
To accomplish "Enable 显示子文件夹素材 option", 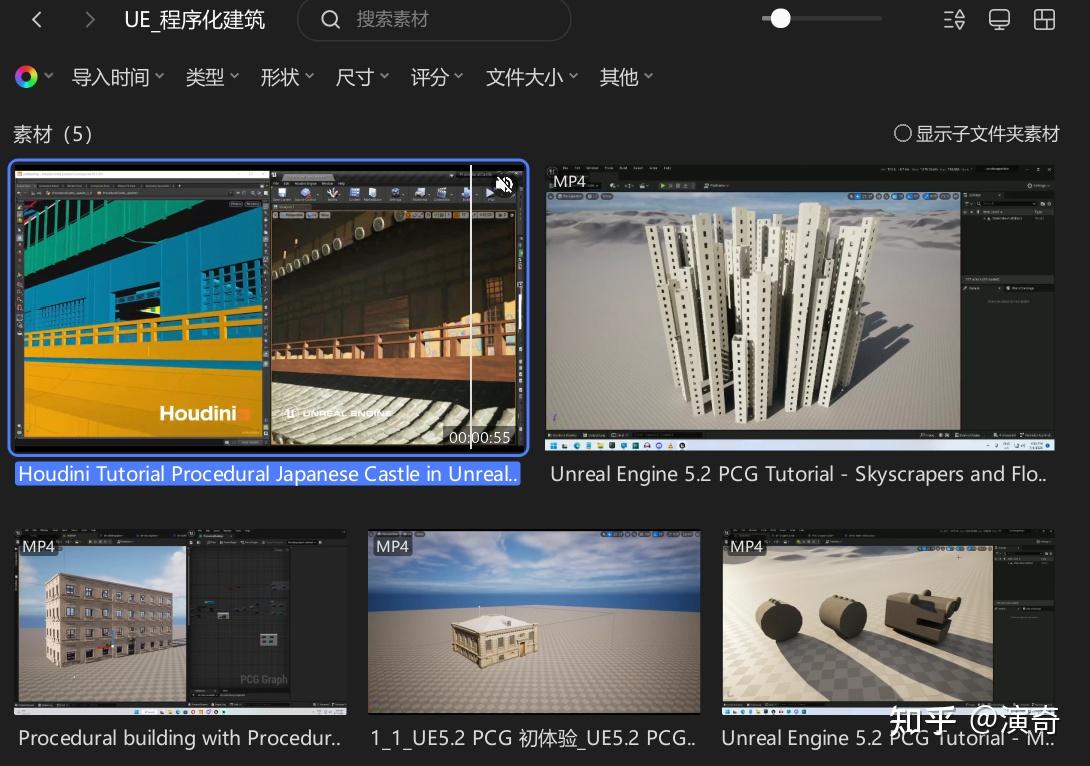I will [x=903, y=133].
